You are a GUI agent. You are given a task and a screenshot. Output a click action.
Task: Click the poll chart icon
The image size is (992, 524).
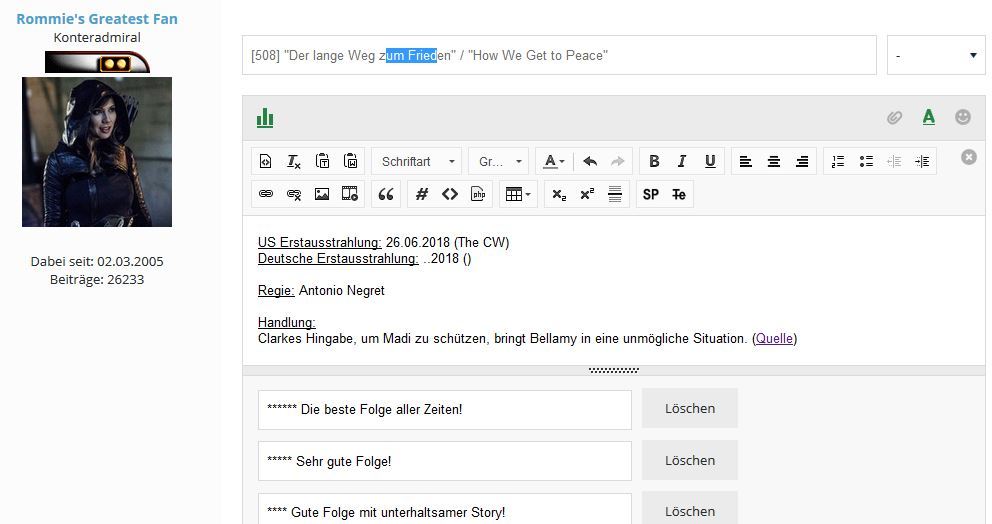265,118
